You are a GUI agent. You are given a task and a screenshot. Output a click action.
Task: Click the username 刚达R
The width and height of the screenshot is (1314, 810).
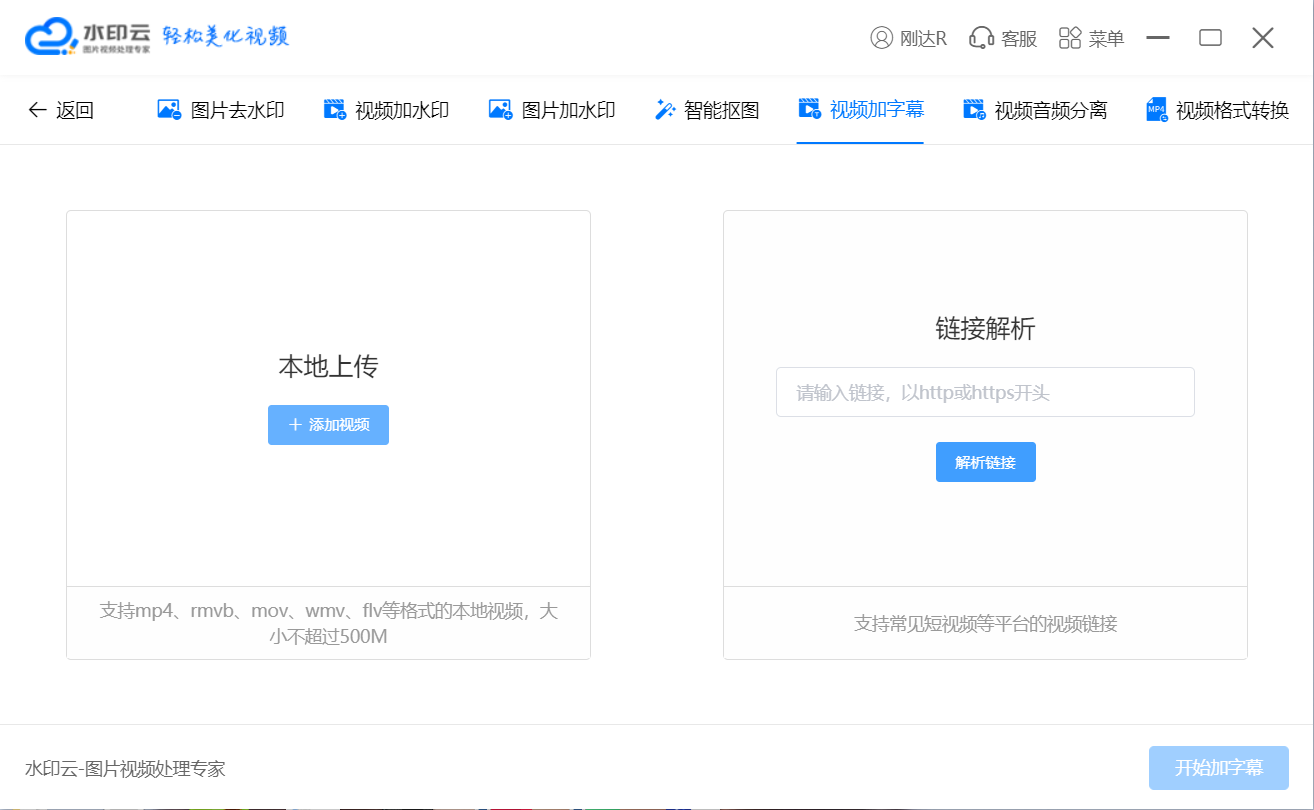[x=923, y=38]
